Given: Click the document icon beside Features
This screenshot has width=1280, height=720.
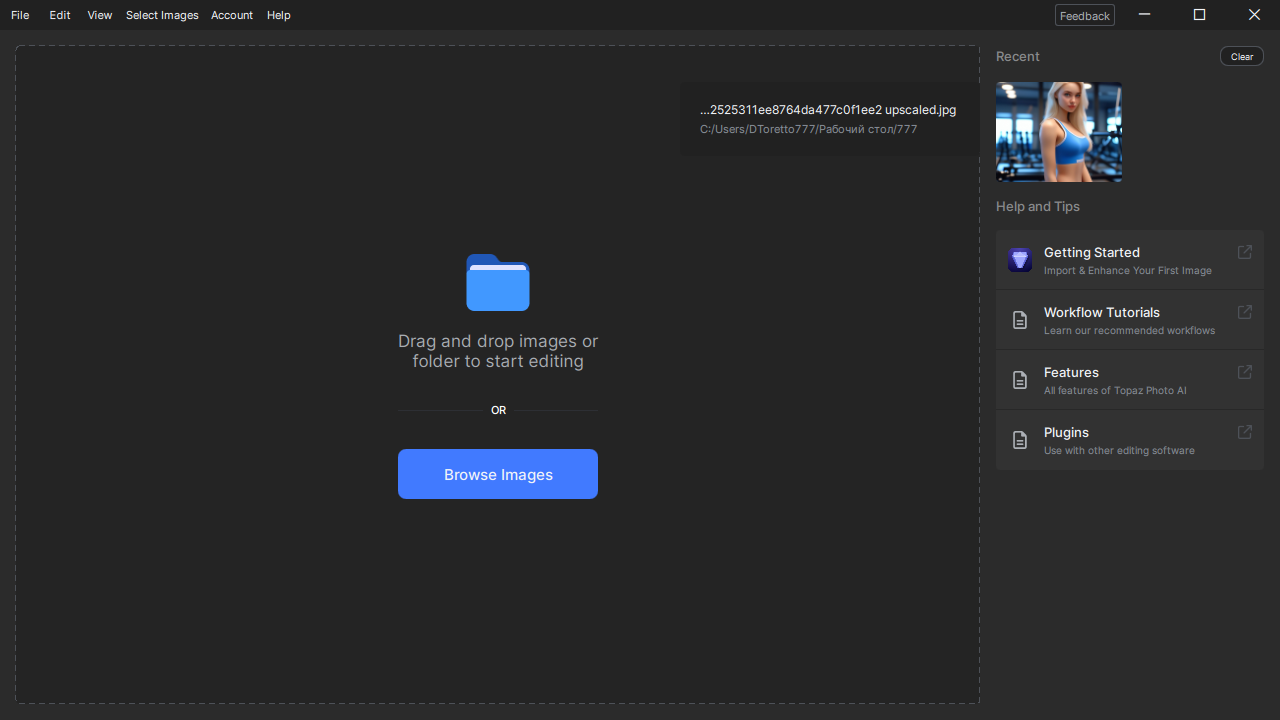Looking at the screenshot, I should click(1020, 380).
